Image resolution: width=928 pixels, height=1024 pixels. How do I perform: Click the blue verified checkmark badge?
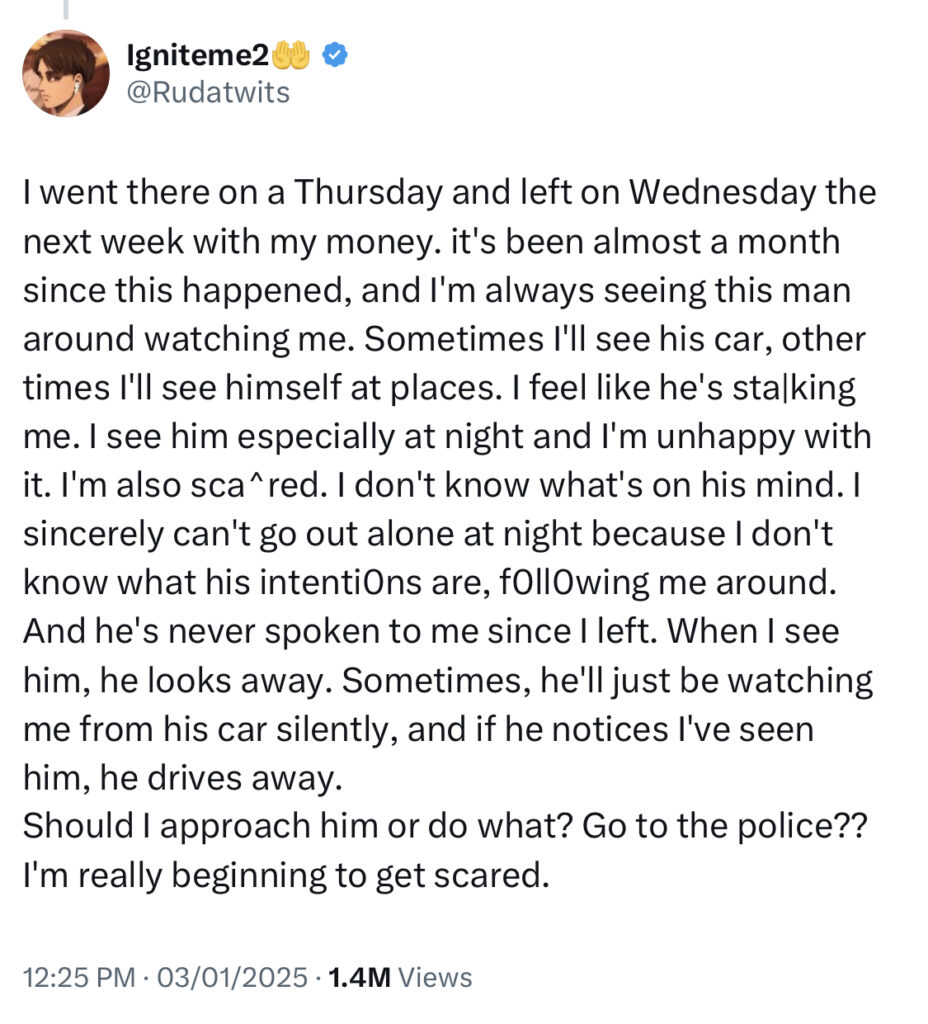point(335,56)
